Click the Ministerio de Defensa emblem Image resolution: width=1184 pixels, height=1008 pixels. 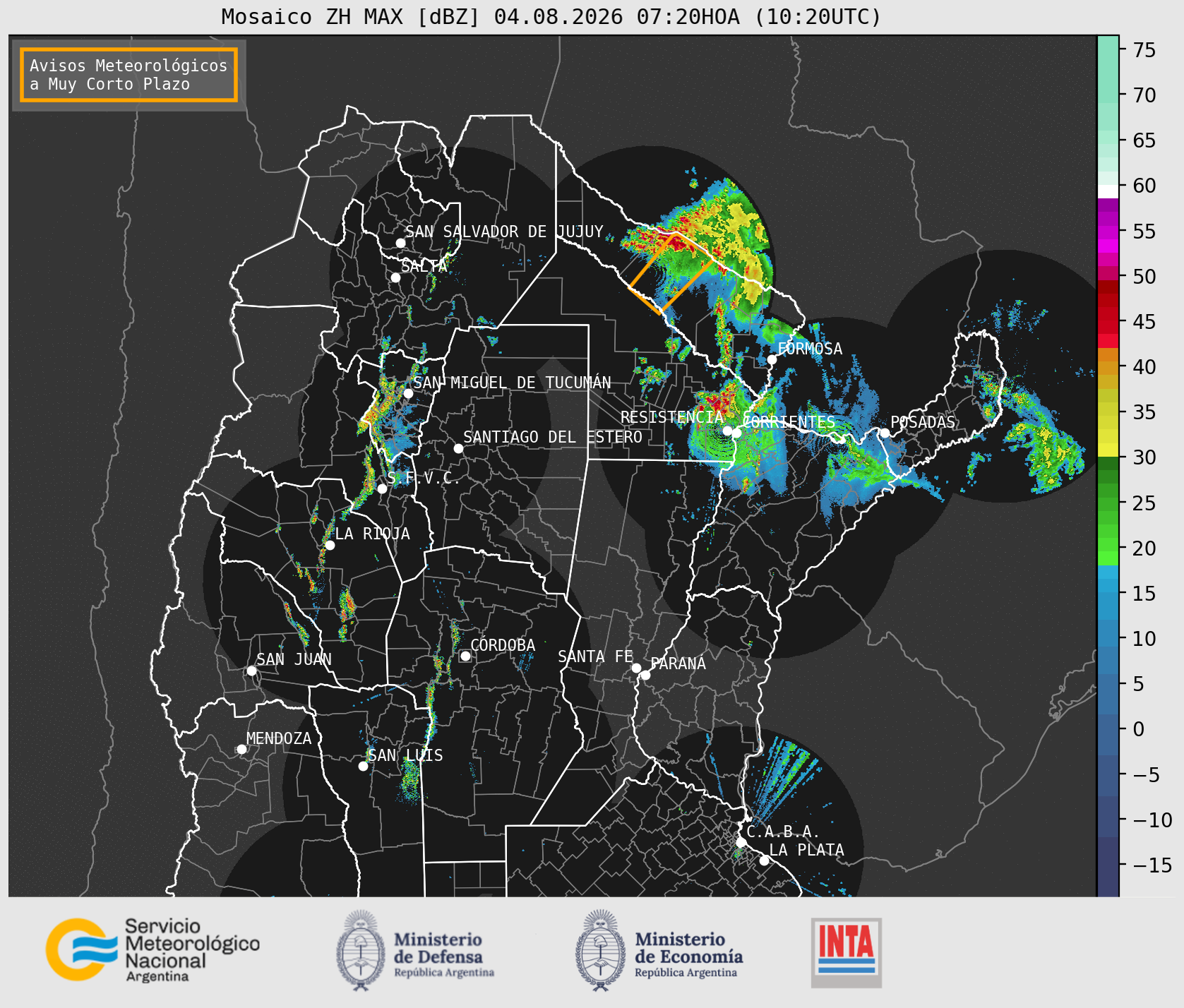(x=361, y=950)
